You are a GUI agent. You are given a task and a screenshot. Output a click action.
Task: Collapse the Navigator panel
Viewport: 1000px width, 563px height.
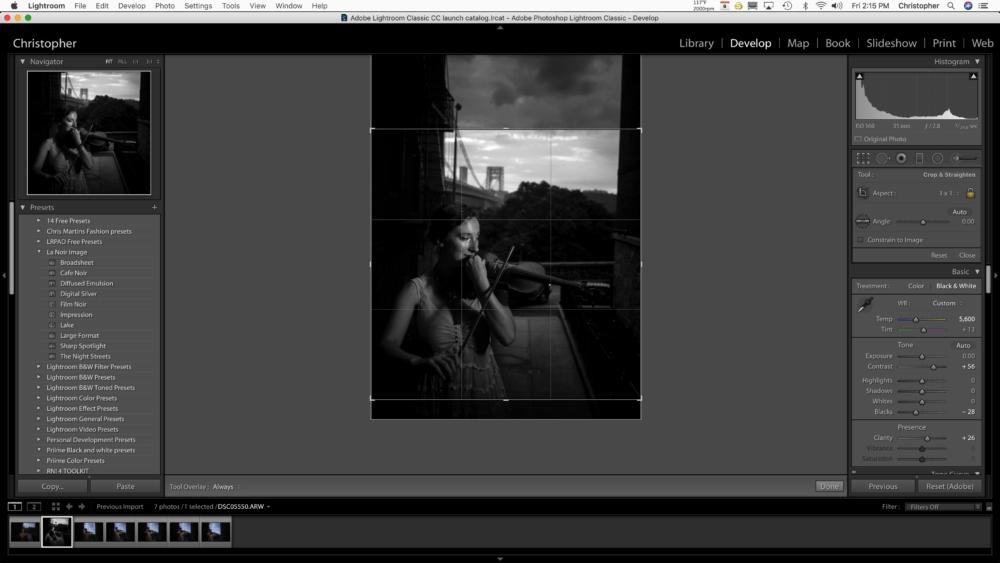click(x=22, y=62)
